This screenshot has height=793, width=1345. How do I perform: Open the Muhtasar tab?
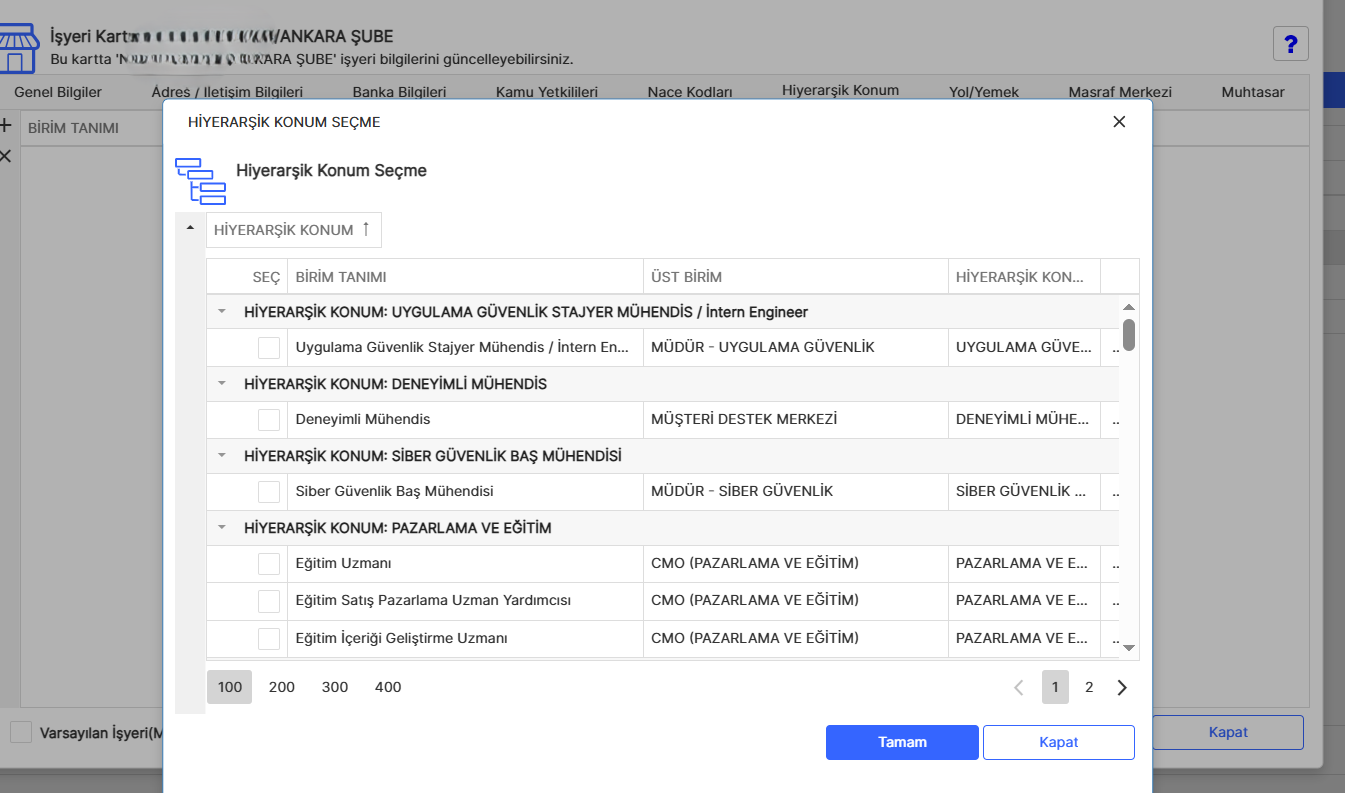1253,92
